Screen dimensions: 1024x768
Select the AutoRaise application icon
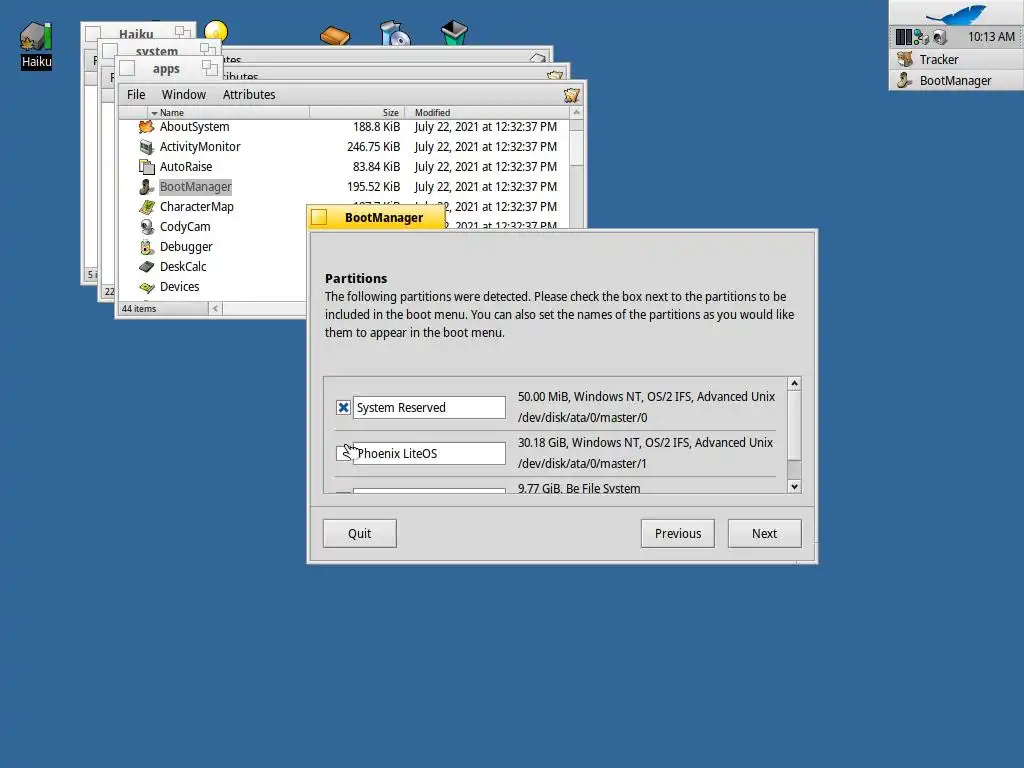[146, 167]
